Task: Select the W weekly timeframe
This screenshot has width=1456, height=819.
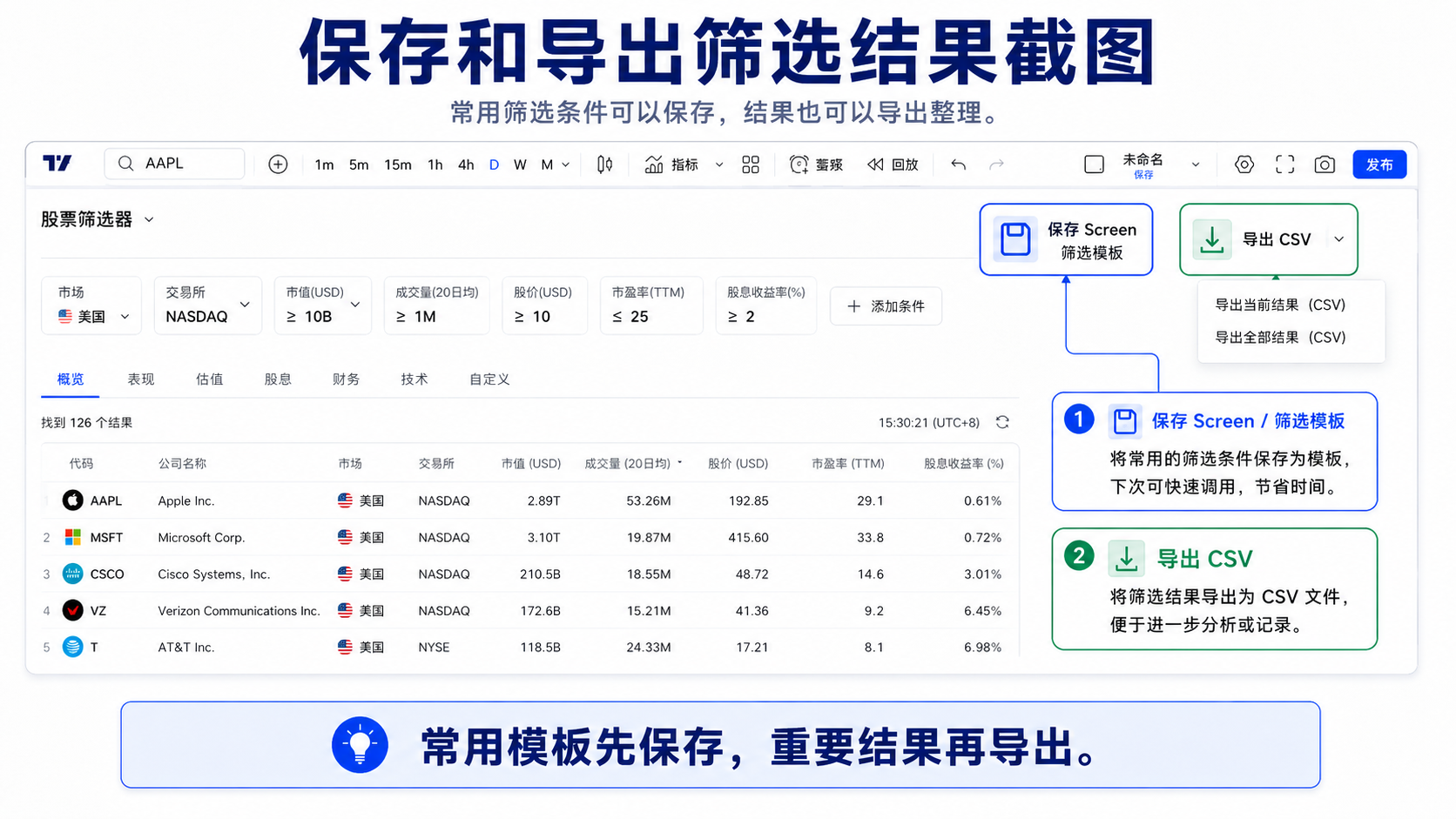Action: click(x=520, y=164)
